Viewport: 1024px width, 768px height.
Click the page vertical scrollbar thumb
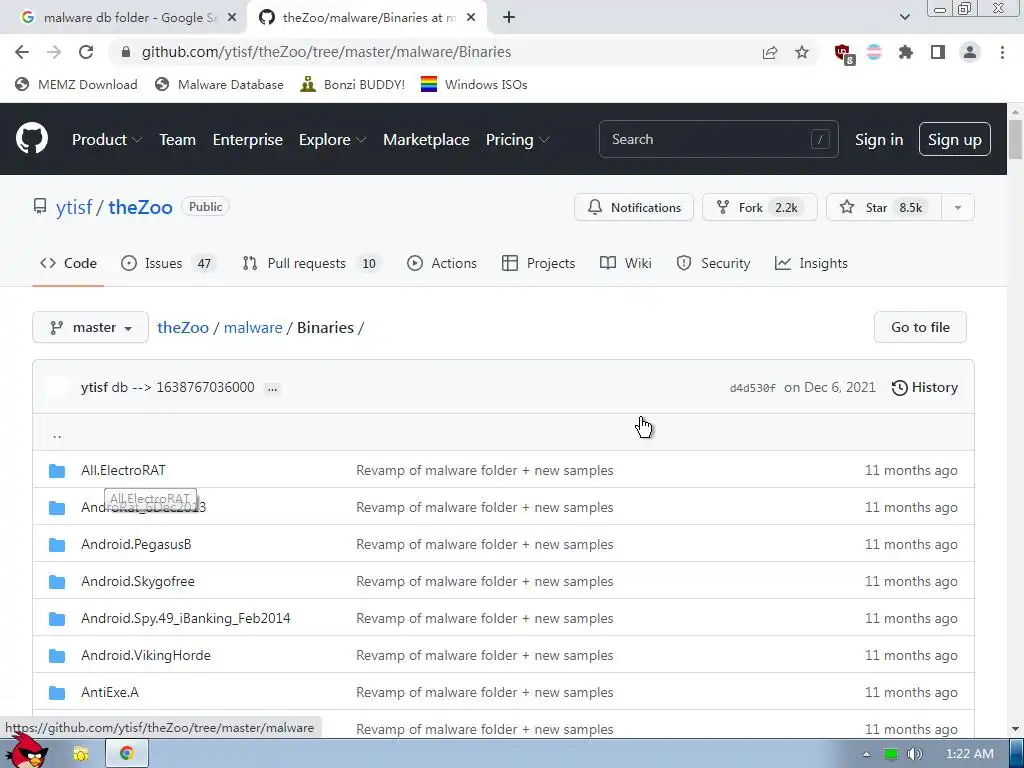[1016, 139]
